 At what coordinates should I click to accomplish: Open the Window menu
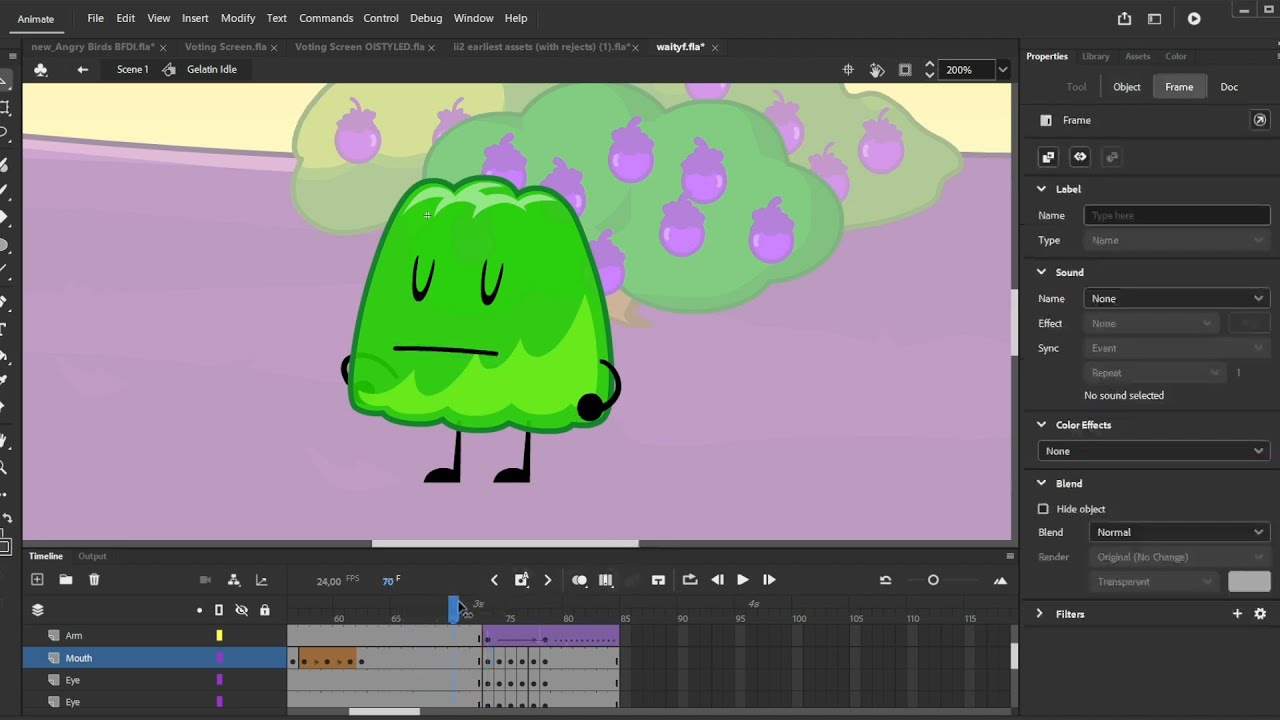click(473, 18)
